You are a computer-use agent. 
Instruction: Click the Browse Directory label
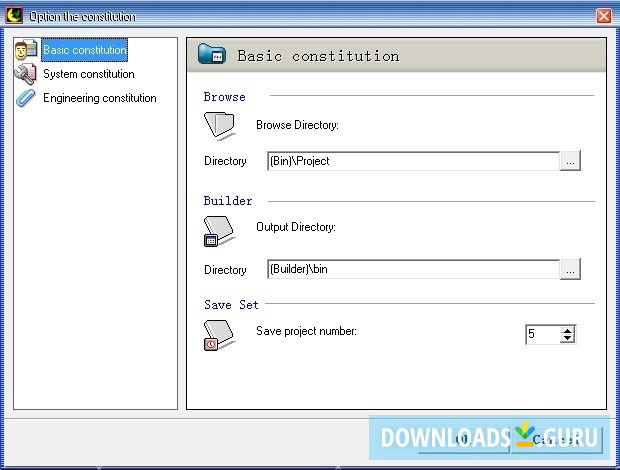click(297, 125)
